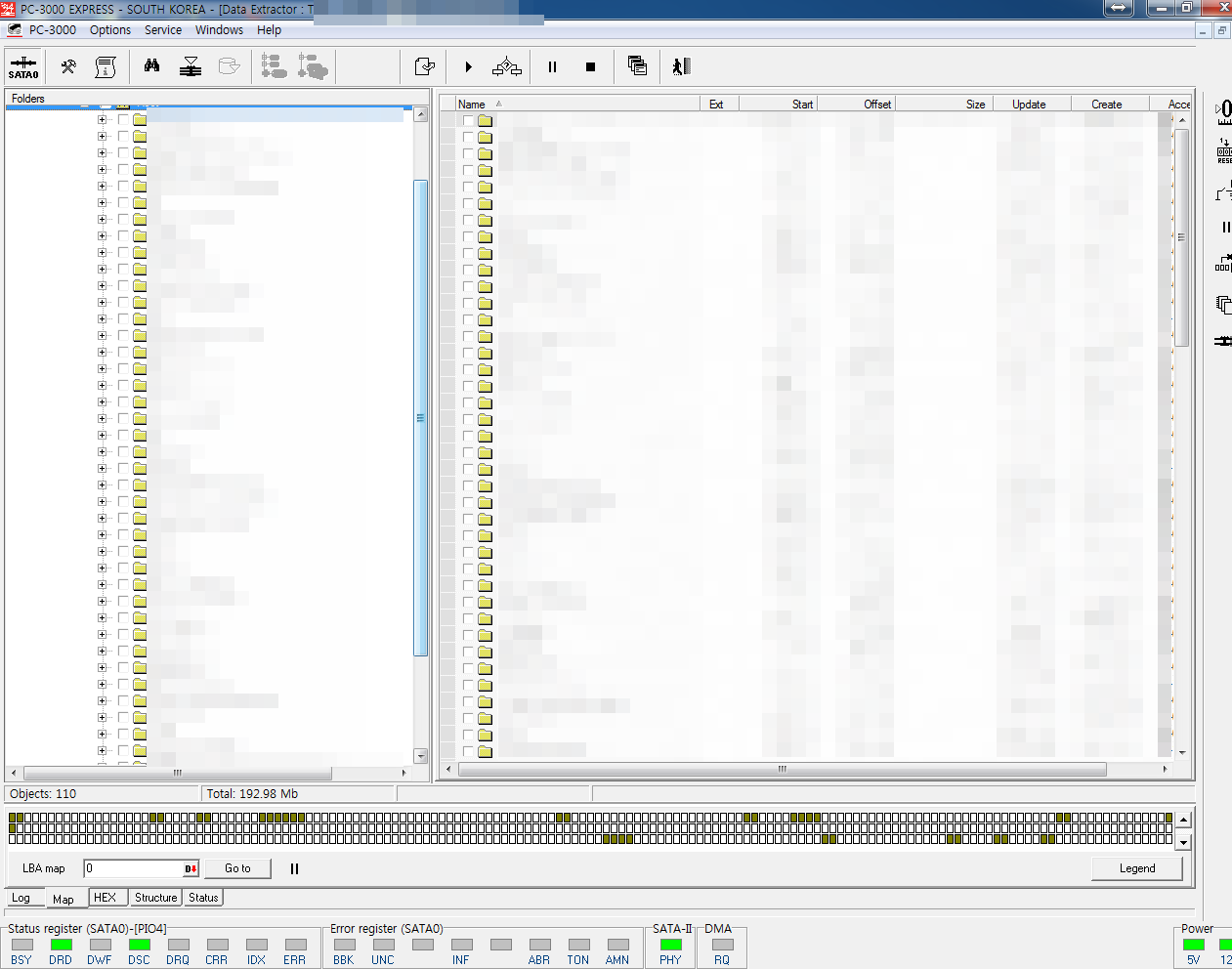
Task: Sort file list by Update column
Action: [x=1032, y=104]
